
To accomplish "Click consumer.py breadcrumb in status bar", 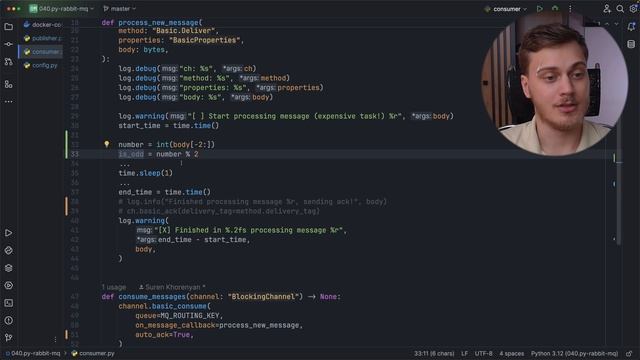I will pos(93,353).
